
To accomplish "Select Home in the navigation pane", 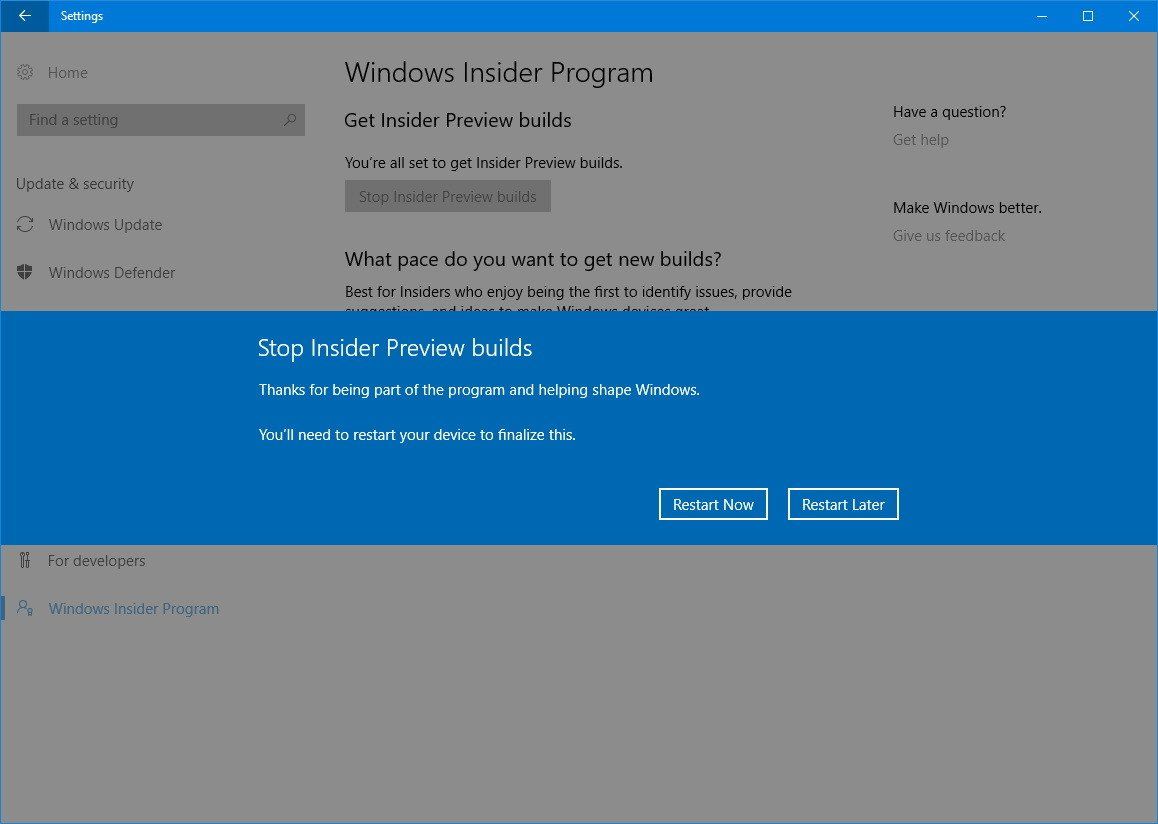I will pyautogui.click(x=67, y=72).
